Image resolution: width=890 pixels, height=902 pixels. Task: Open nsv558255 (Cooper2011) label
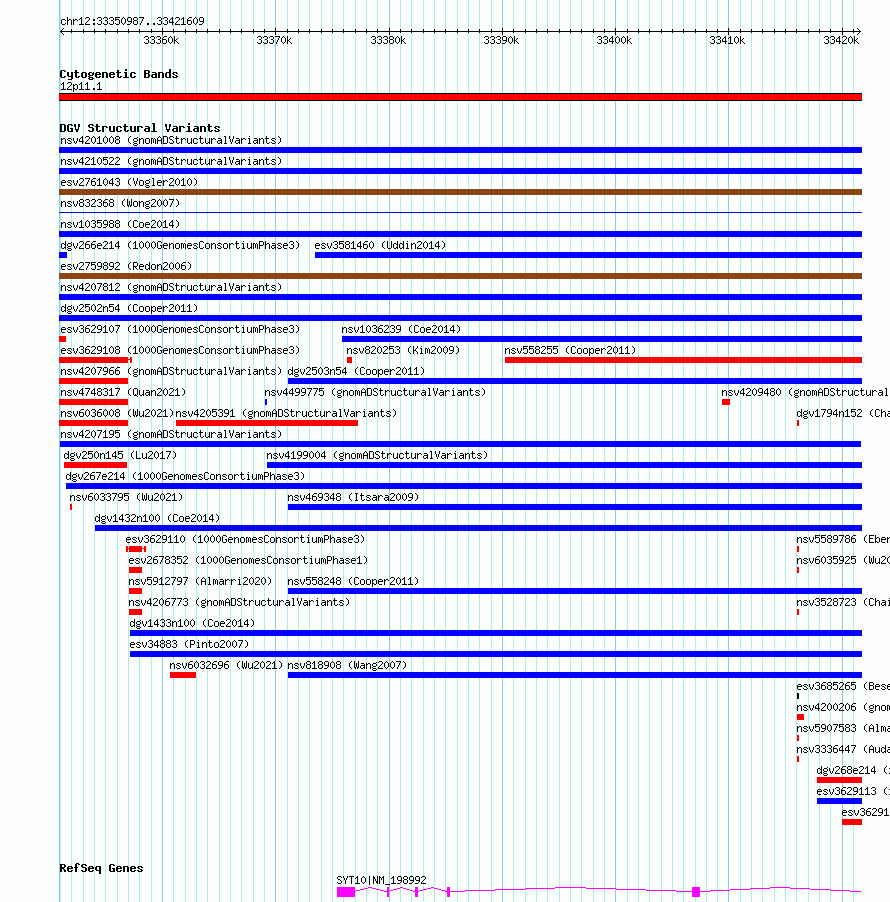click(x=570, y=350)
